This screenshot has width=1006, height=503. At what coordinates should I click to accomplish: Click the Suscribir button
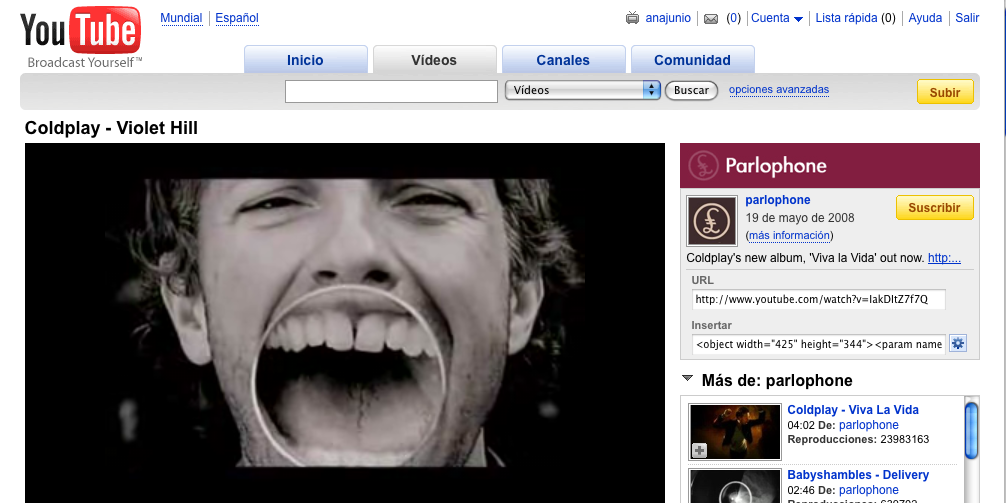pos(934,207)
